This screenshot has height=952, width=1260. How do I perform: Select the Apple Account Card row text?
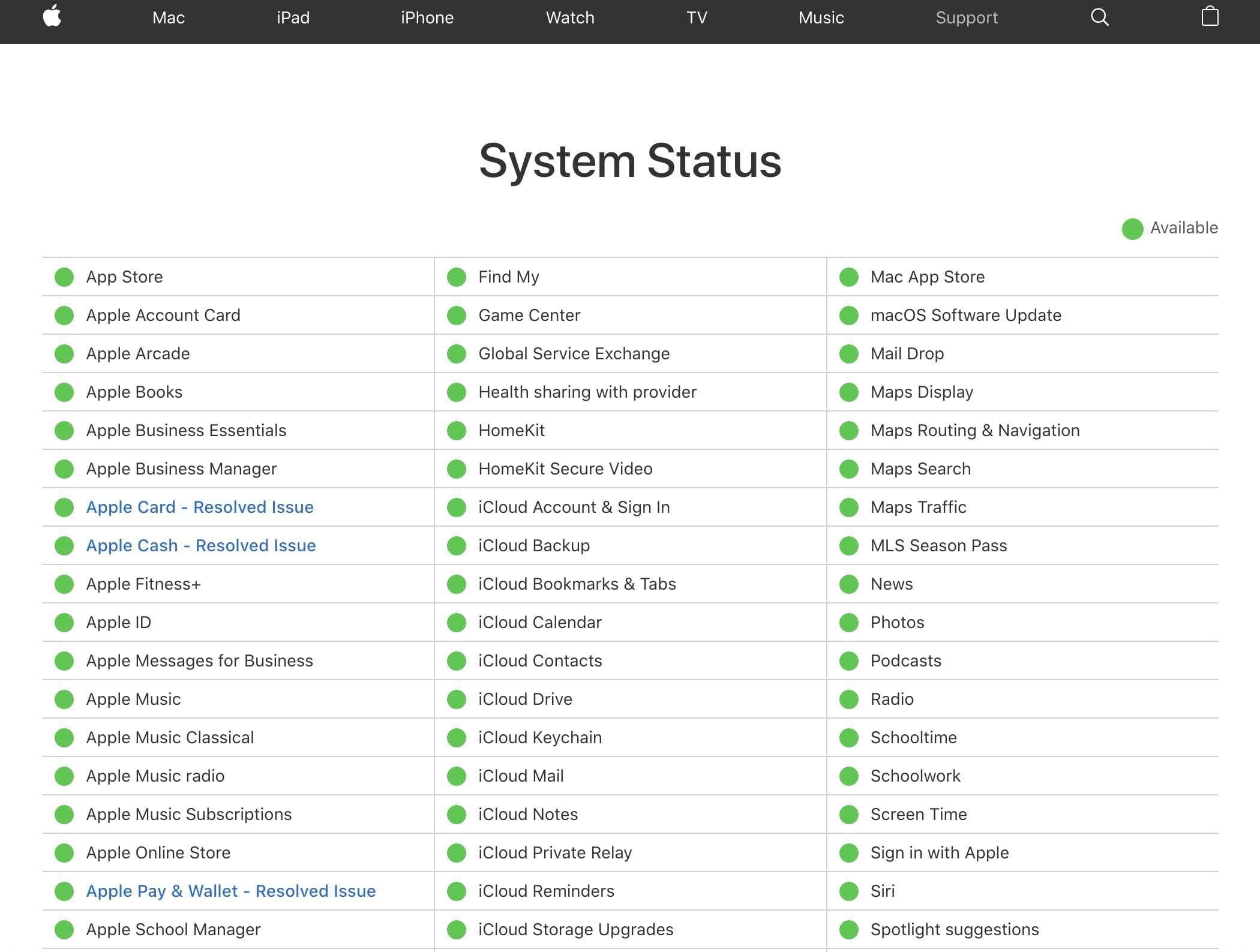(163, 316)
